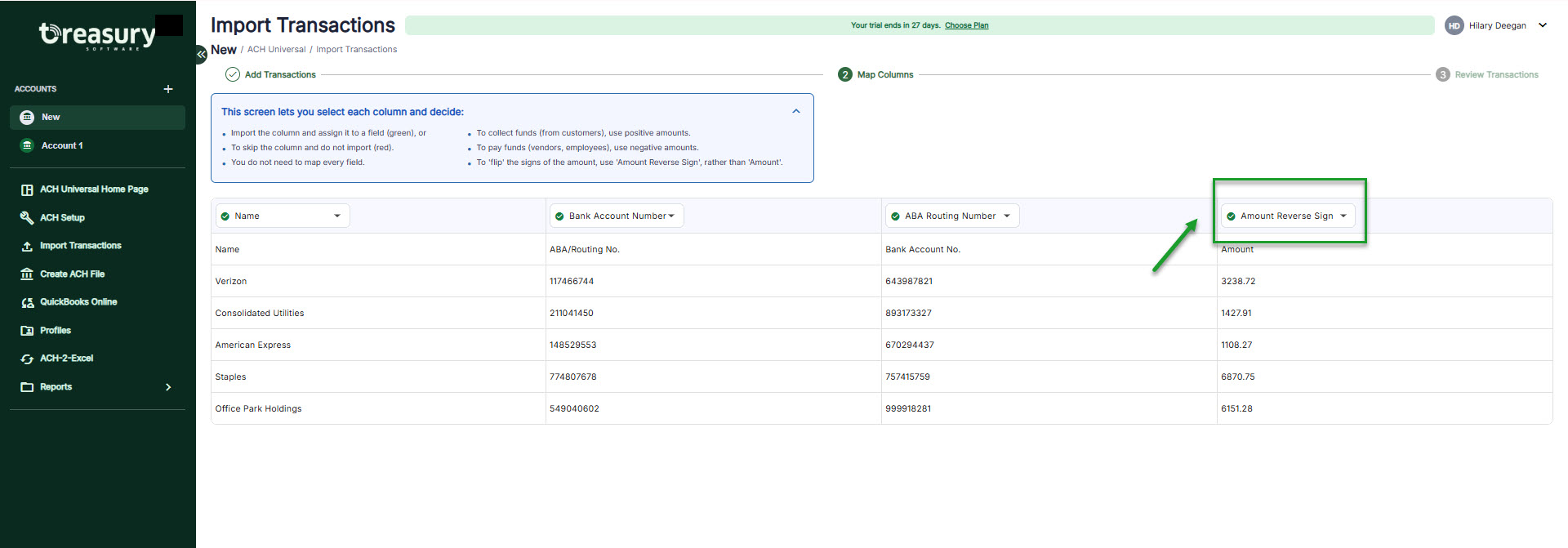Click routing value 117466744

pyautogui.click(x=572, y=282)
